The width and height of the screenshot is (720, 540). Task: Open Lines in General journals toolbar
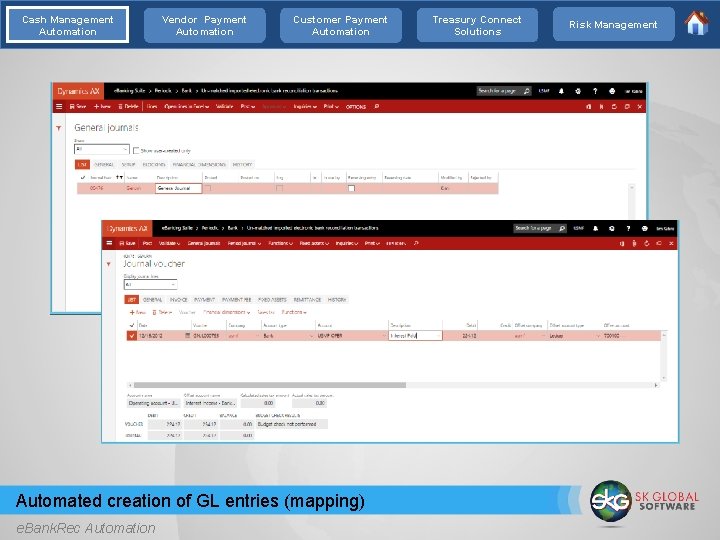152,107
